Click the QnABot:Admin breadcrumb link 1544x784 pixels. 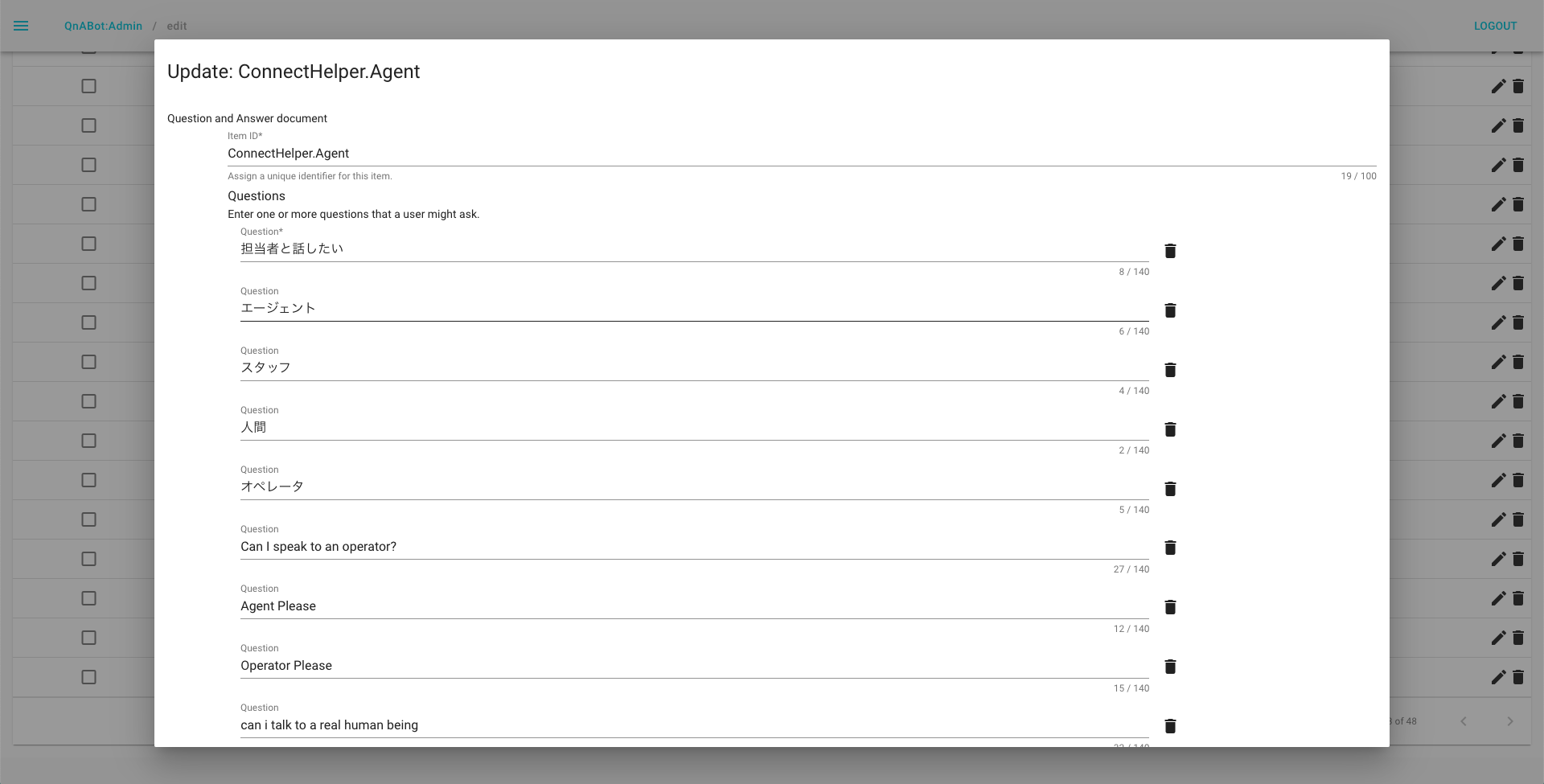(103, 26)
